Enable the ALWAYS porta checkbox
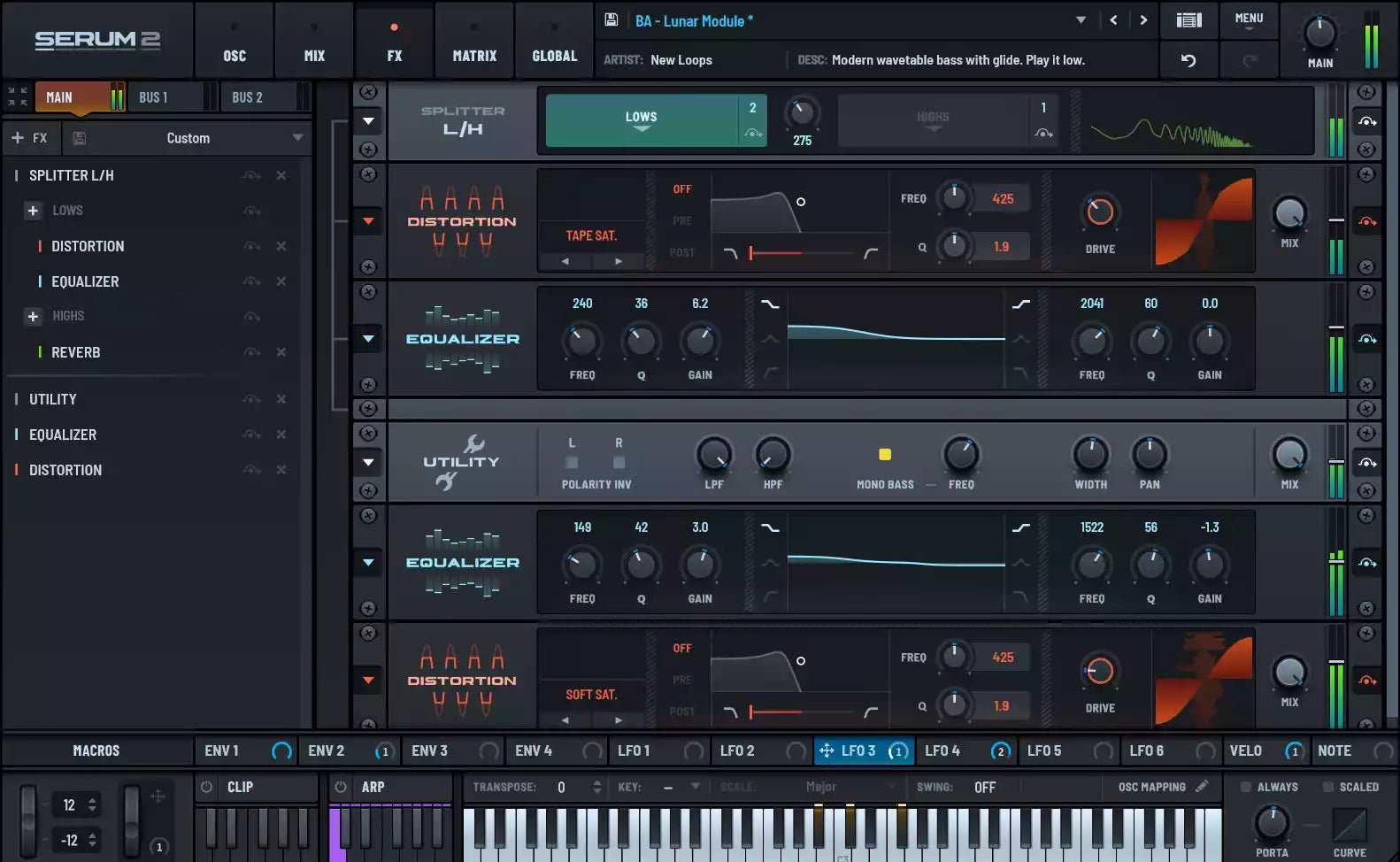 click(1245, 787)
